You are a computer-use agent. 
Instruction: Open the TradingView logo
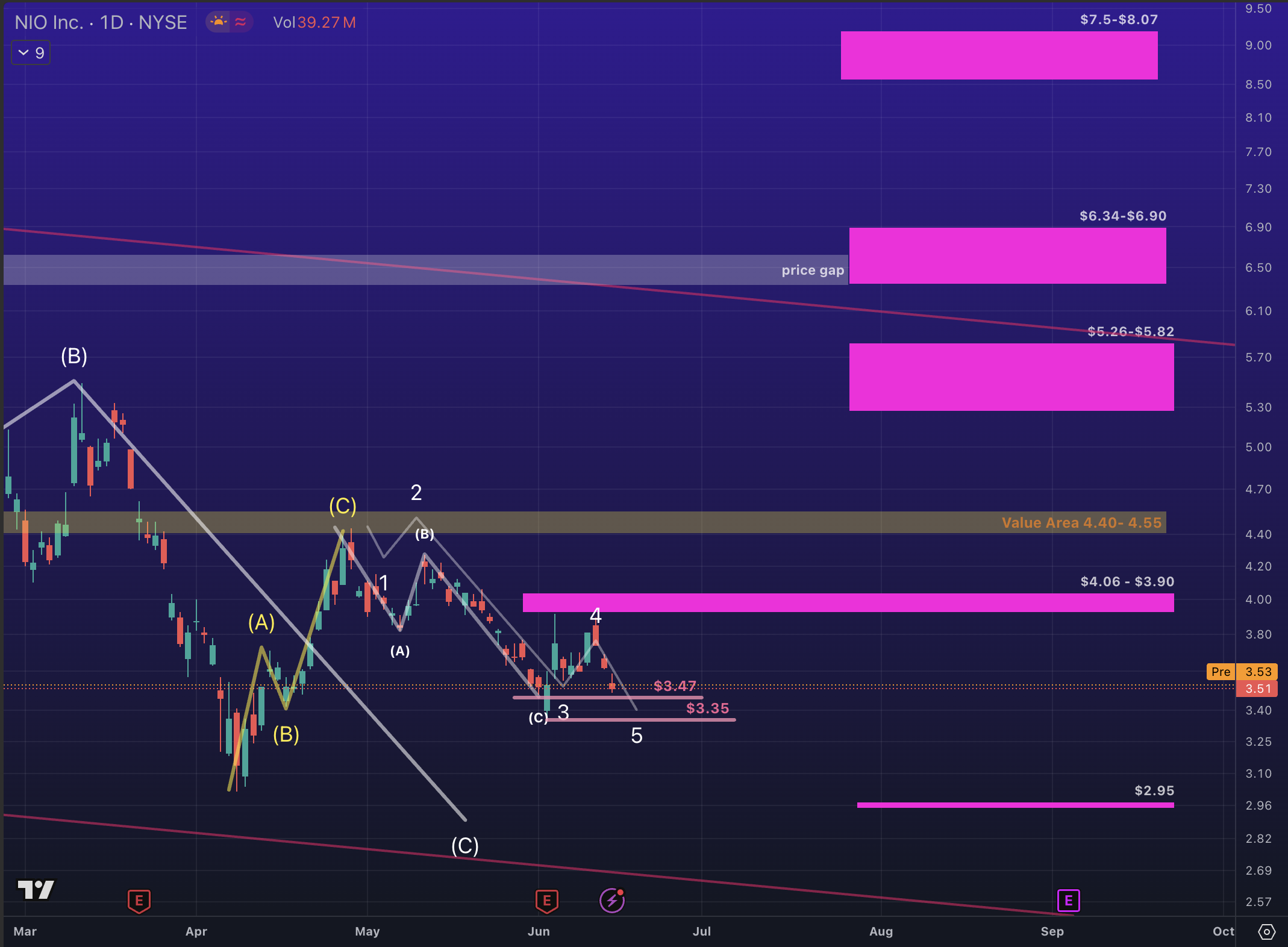pyautogui.click(x=36, y=889)
